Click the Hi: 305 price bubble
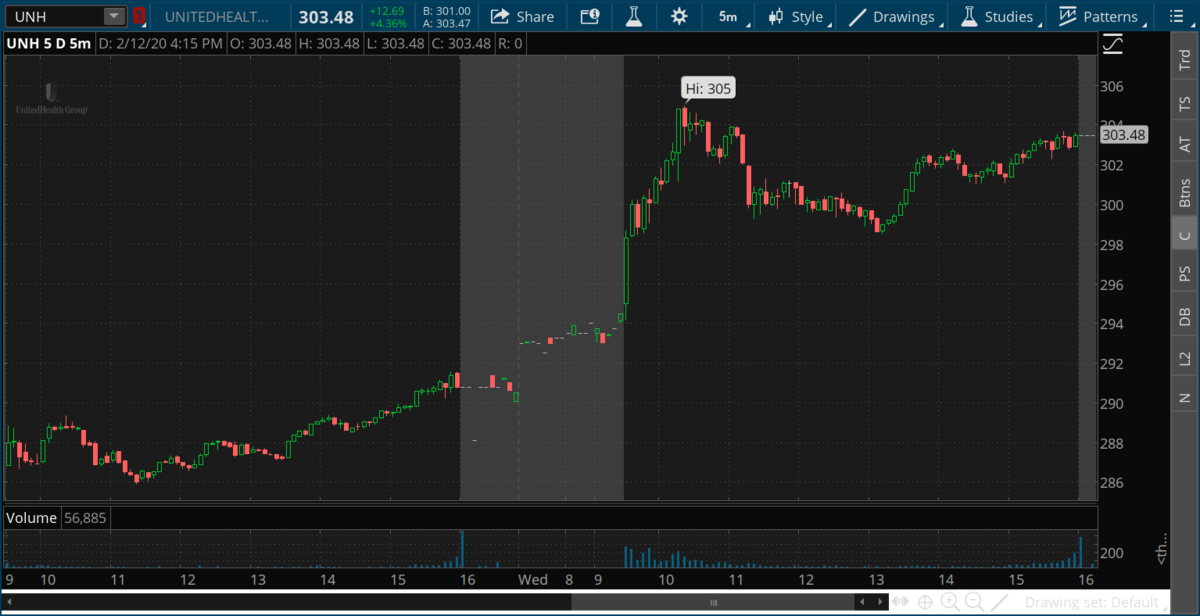Viewport: 1200px width, 616px height. click(x=709, y=89)
